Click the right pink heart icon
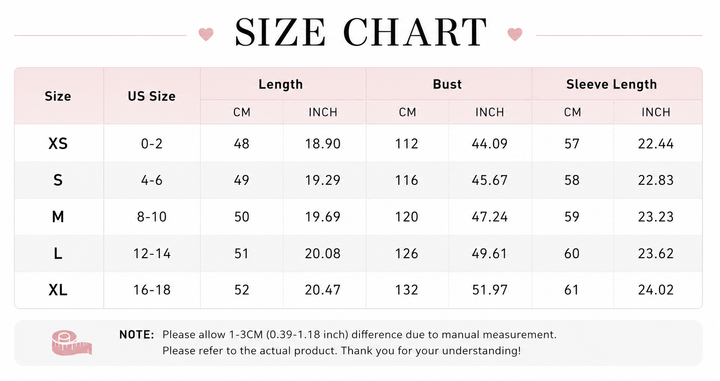 click(x=515, y=34)
